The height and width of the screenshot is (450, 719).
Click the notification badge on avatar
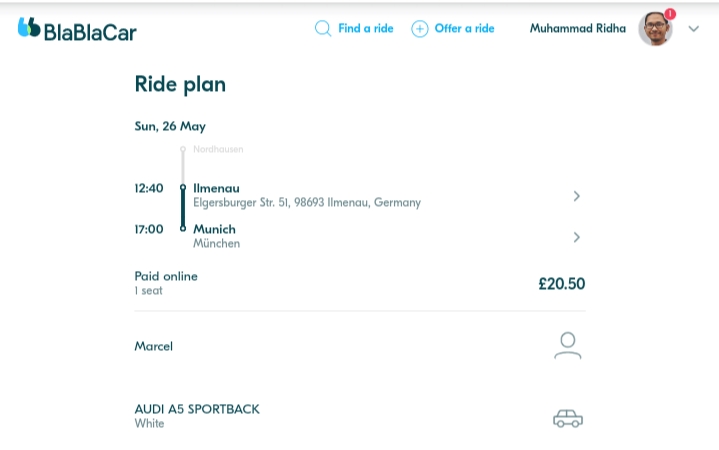pyautogui.click(x=670, y=14)
